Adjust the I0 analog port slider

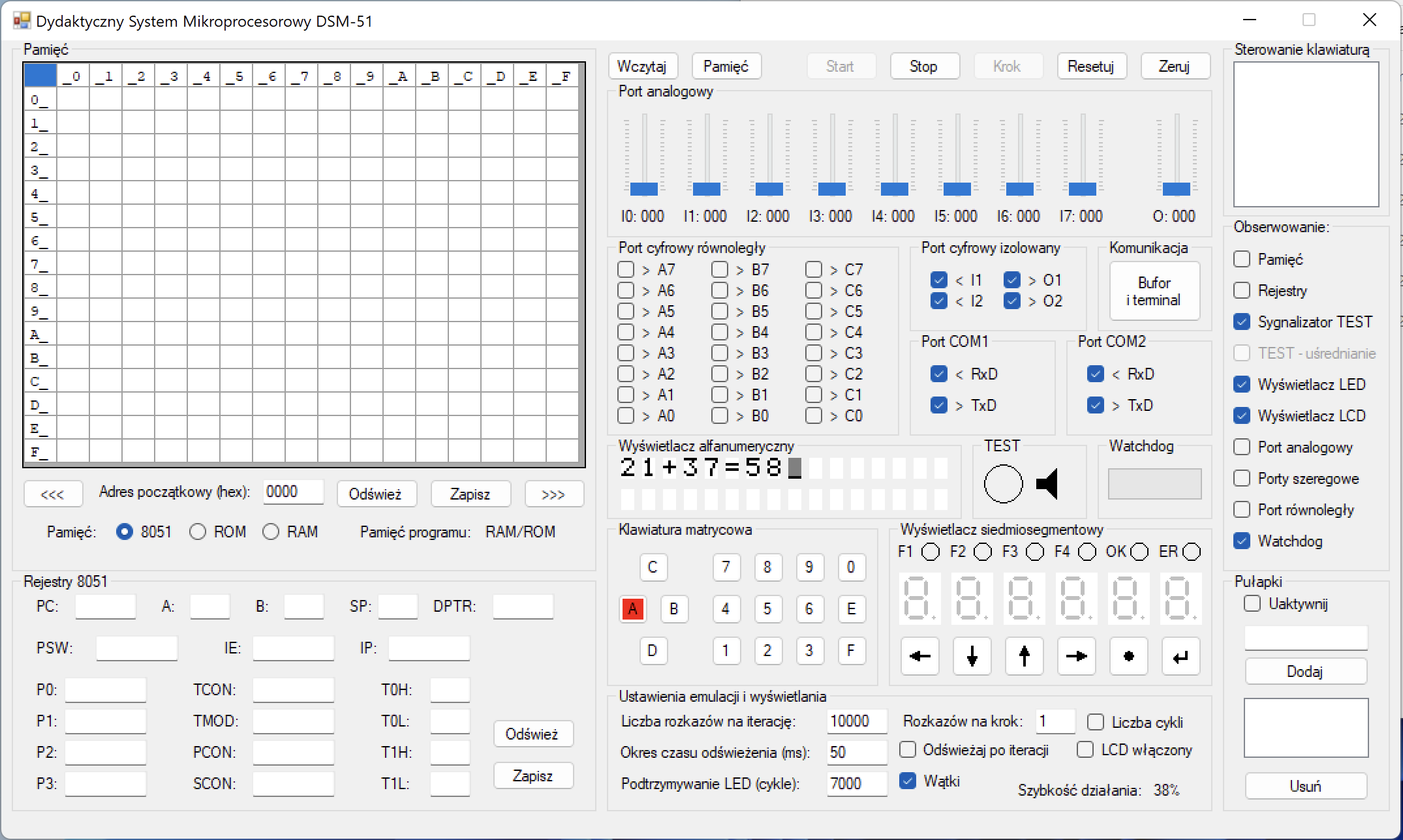643,190
